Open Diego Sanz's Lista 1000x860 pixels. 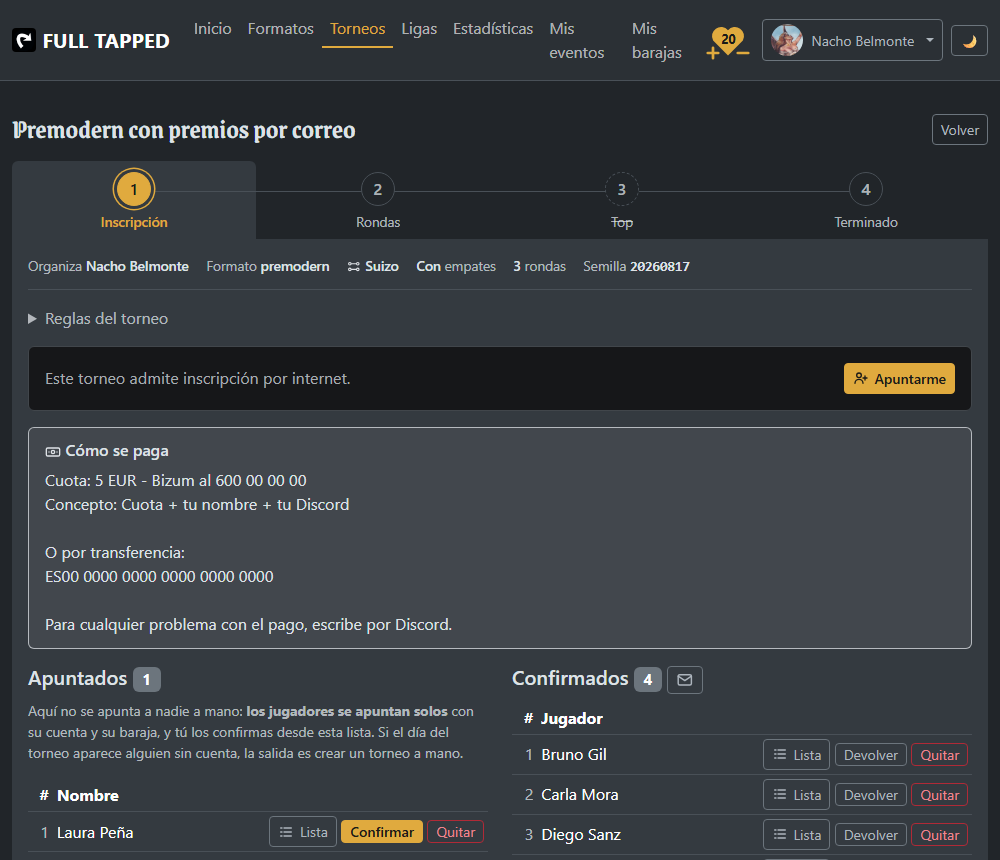click(796, 834)
